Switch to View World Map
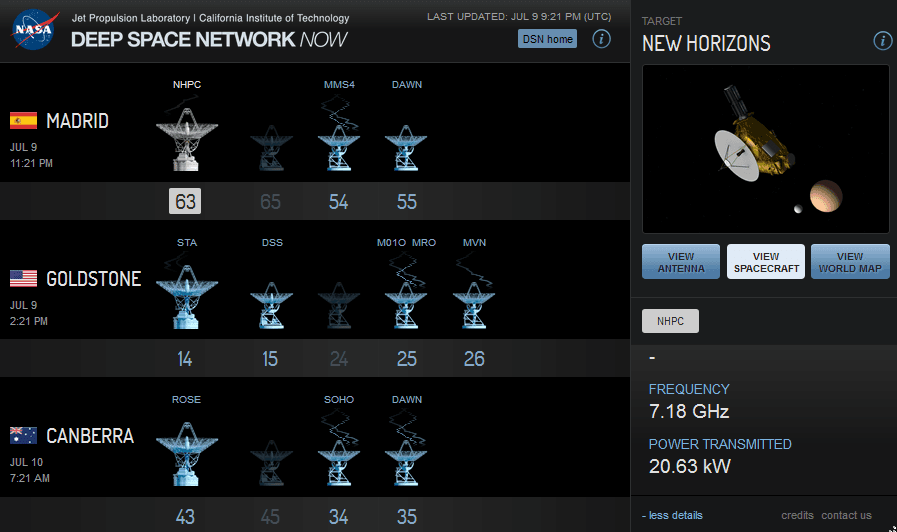 click(850, 262)
